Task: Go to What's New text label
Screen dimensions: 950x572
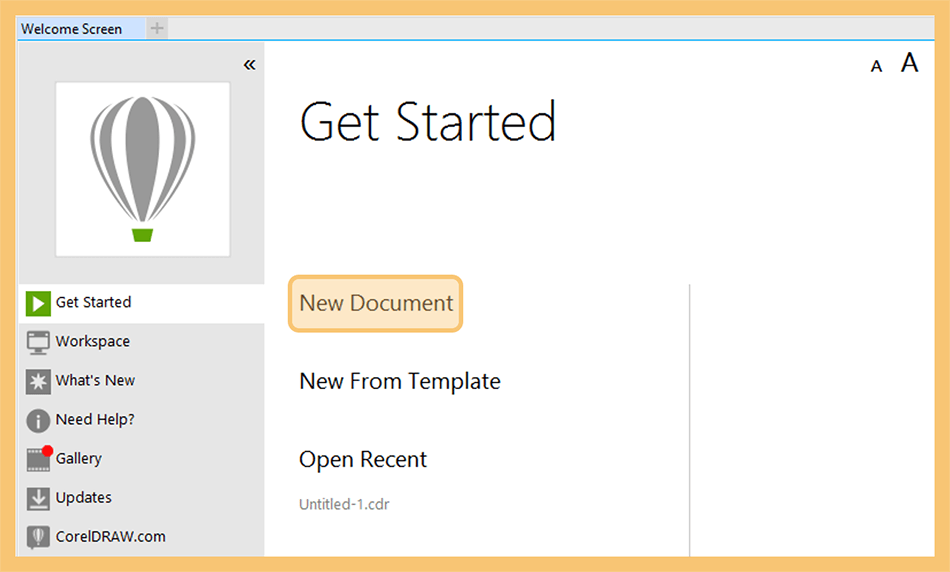Action: tap(95, 381)
